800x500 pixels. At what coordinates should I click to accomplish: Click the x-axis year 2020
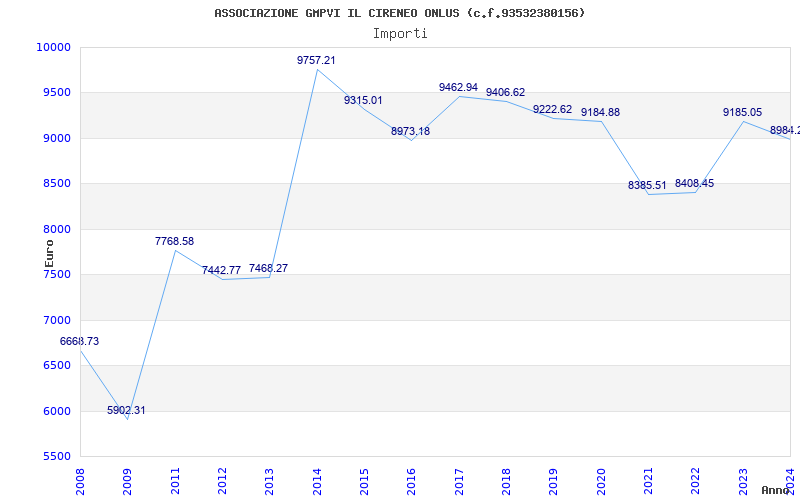pos(601,482)
